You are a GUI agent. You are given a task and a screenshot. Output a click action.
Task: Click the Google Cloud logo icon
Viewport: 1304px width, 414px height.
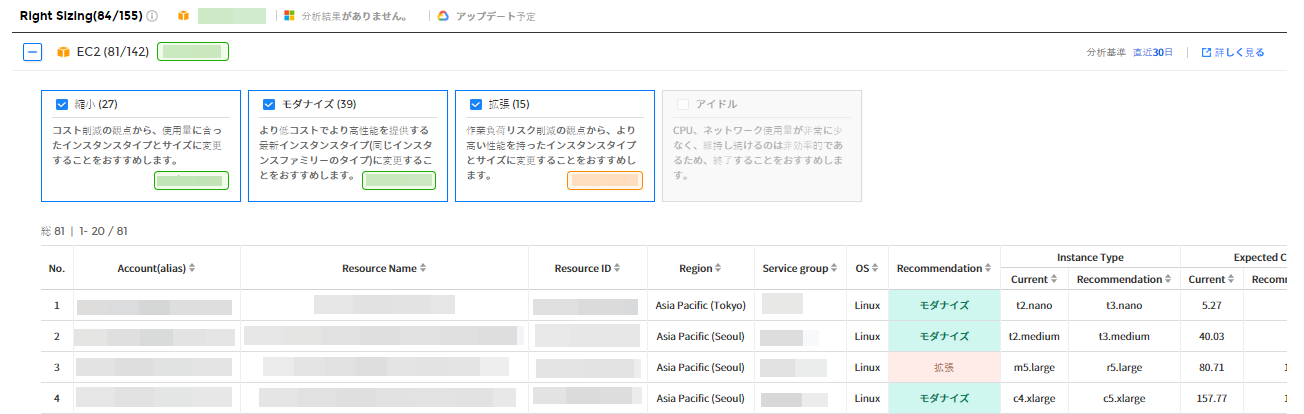coord(443,16)
